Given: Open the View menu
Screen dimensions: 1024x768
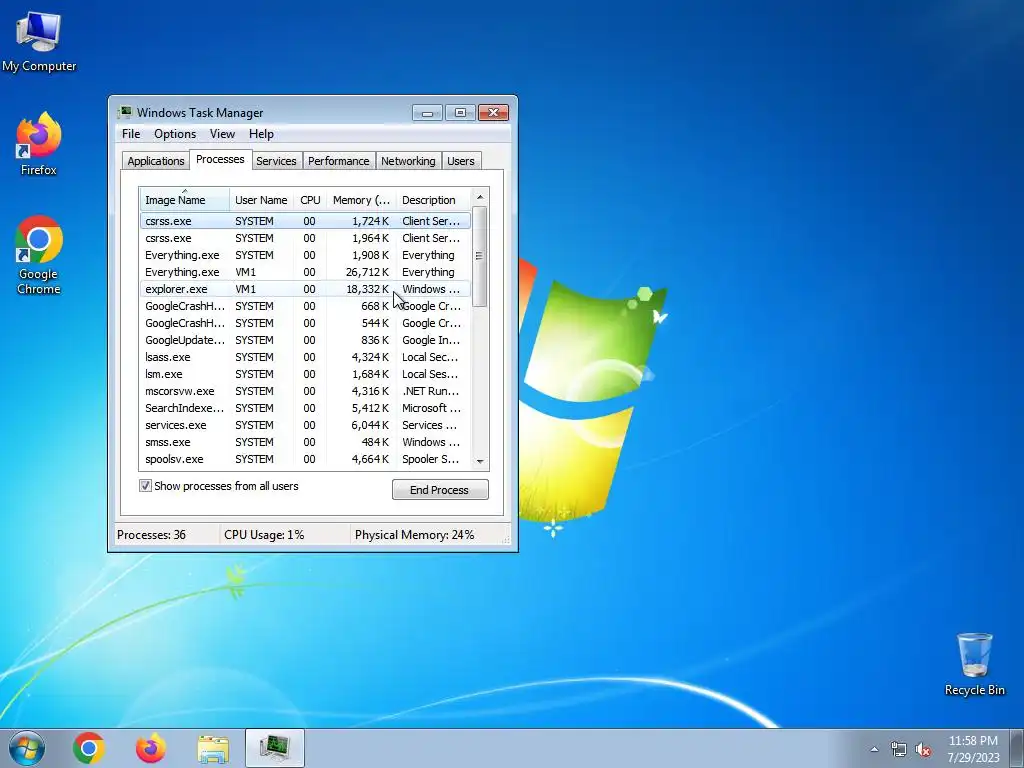Looking at the screenshot, I should pyautogui.click(x=222, y=134).
